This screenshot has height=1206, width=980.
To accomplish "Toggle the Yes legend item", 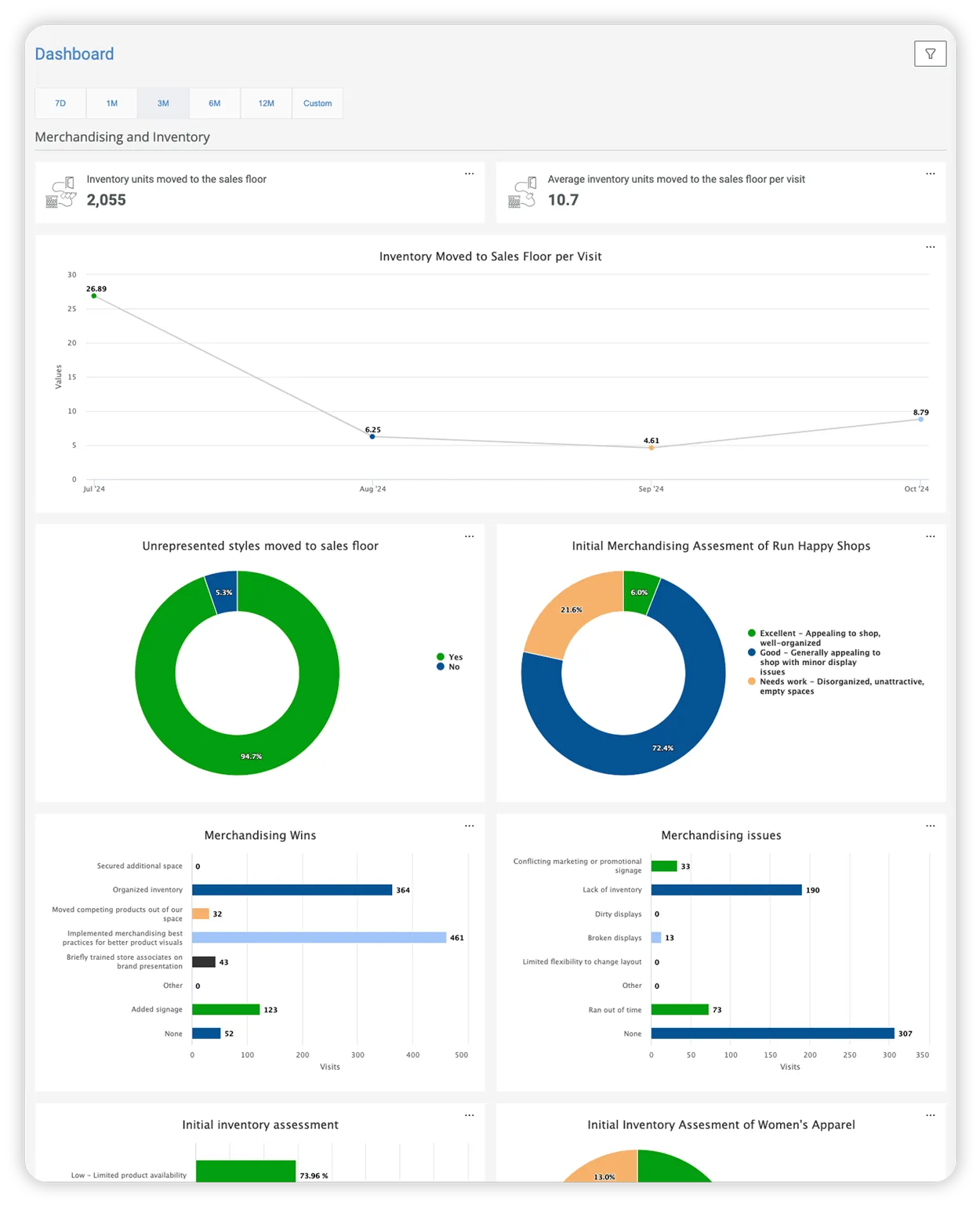I will pyautogui.click(x=450, y=657).
